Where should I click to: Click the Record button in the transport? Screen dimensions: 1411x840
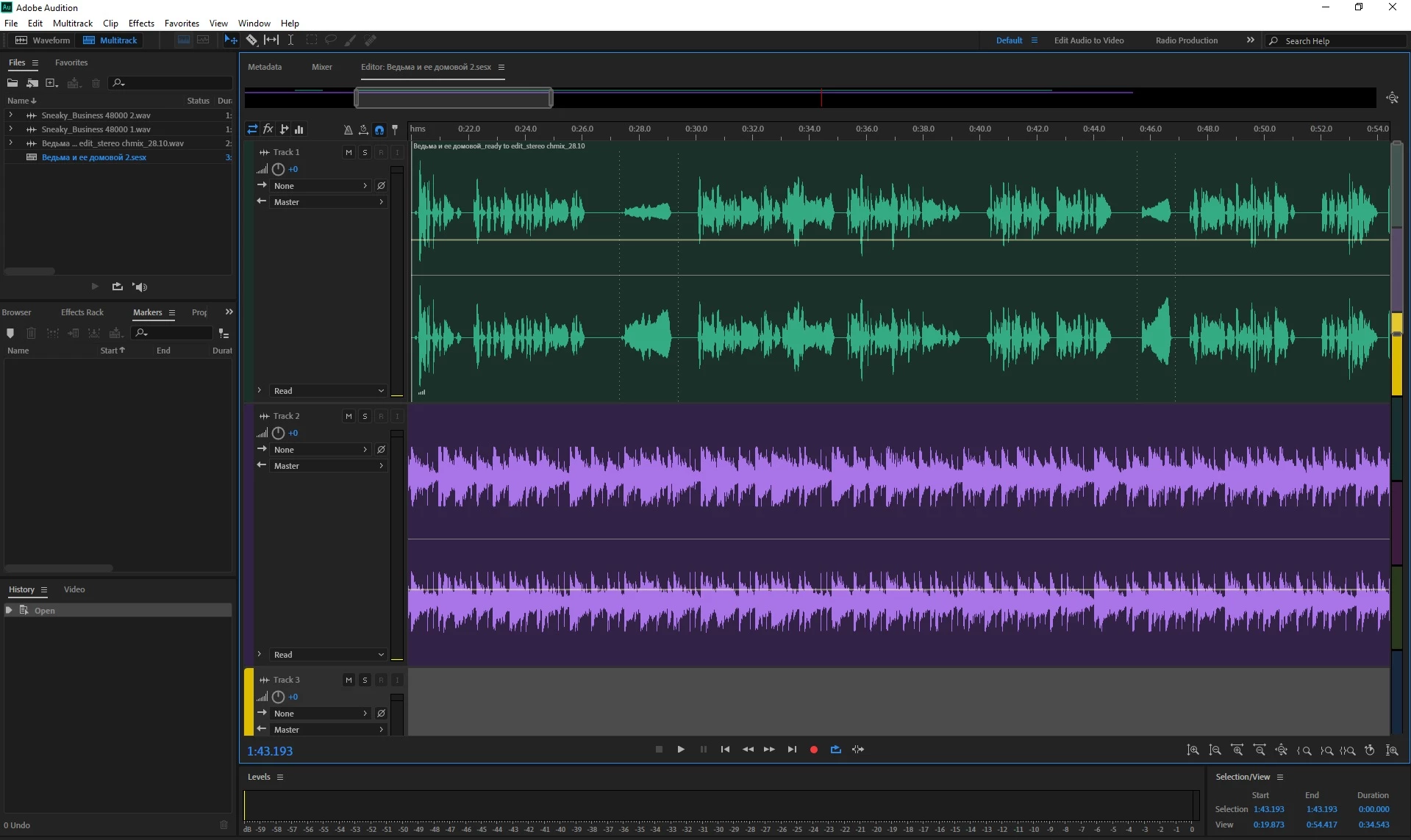point(813,750)
